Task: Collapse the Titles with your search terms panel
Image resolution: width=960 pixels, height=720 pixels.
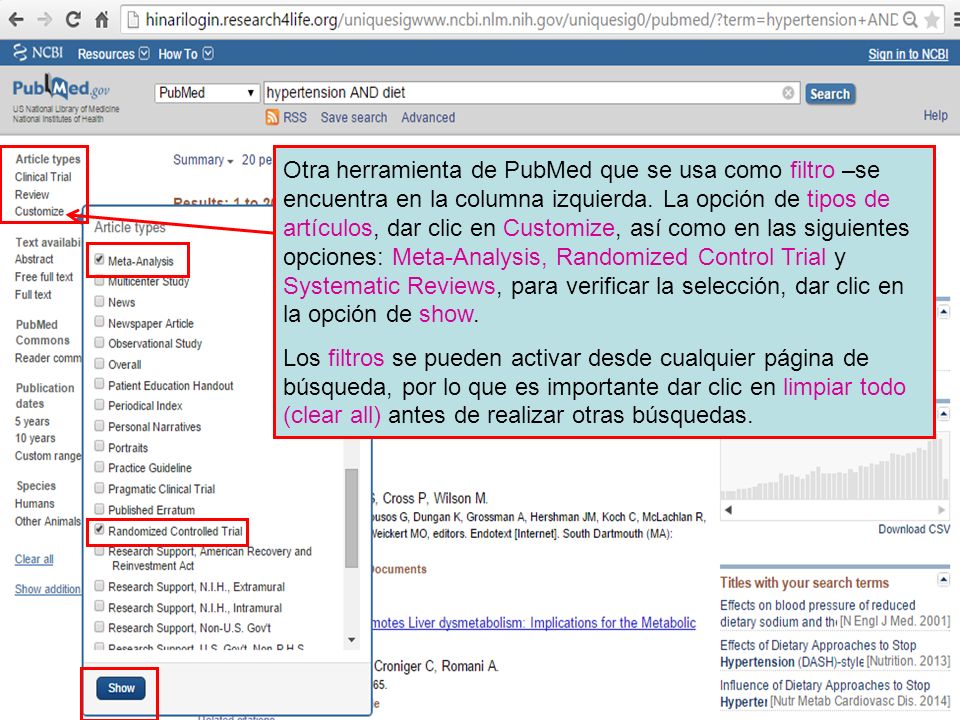Action: 943,579
